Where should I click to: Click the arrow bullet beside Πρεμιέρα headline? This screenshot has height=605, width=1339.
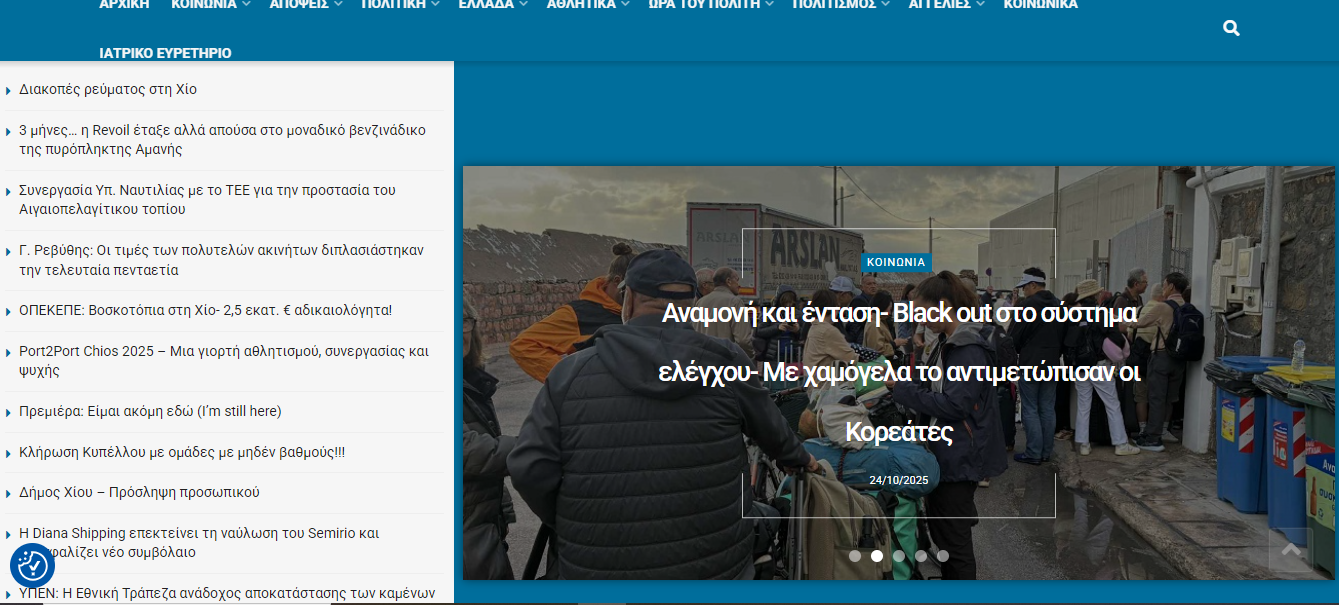(x=9, y=412)
